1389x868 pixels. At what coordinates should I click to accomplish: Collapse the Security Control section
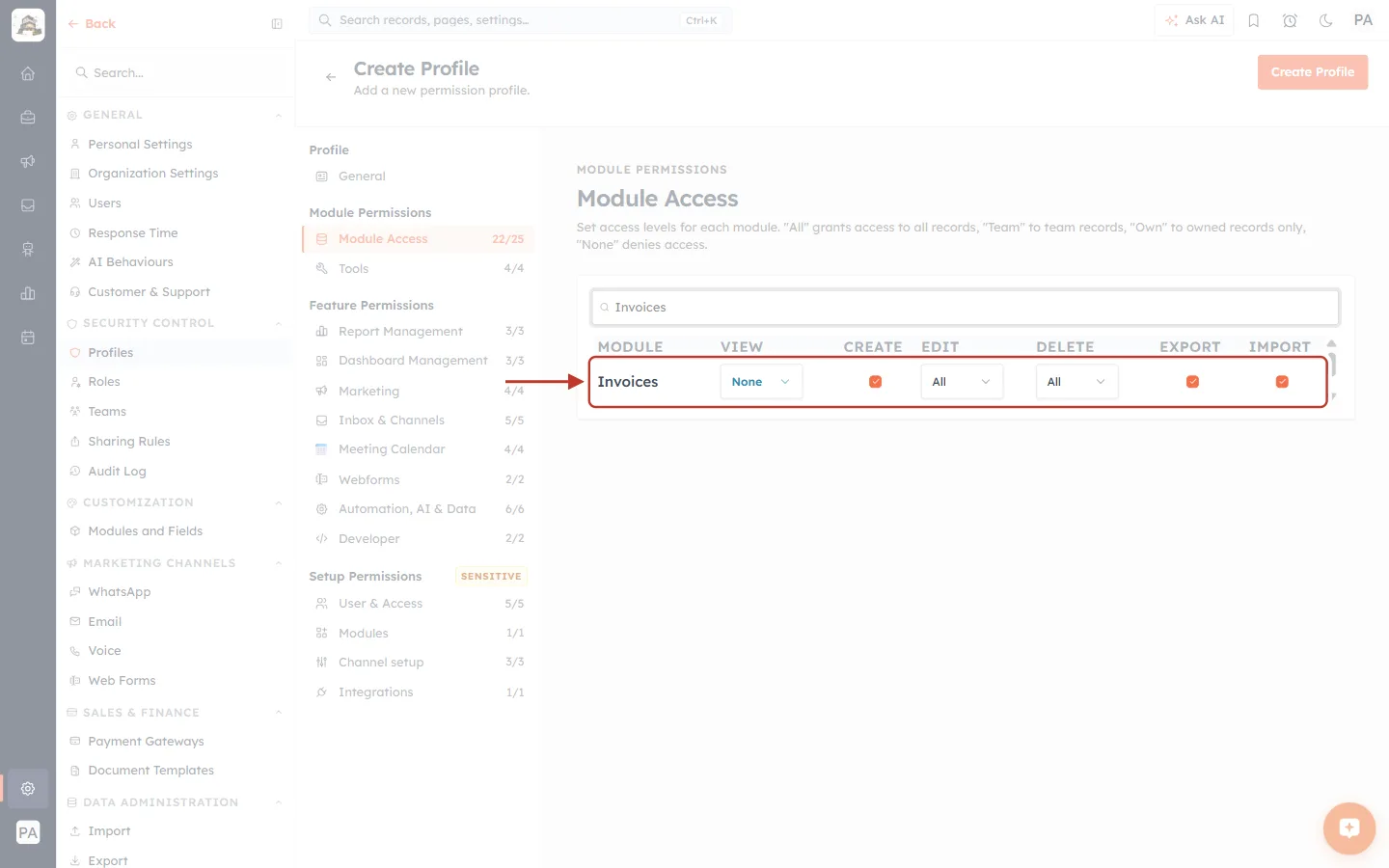point(279,324)
